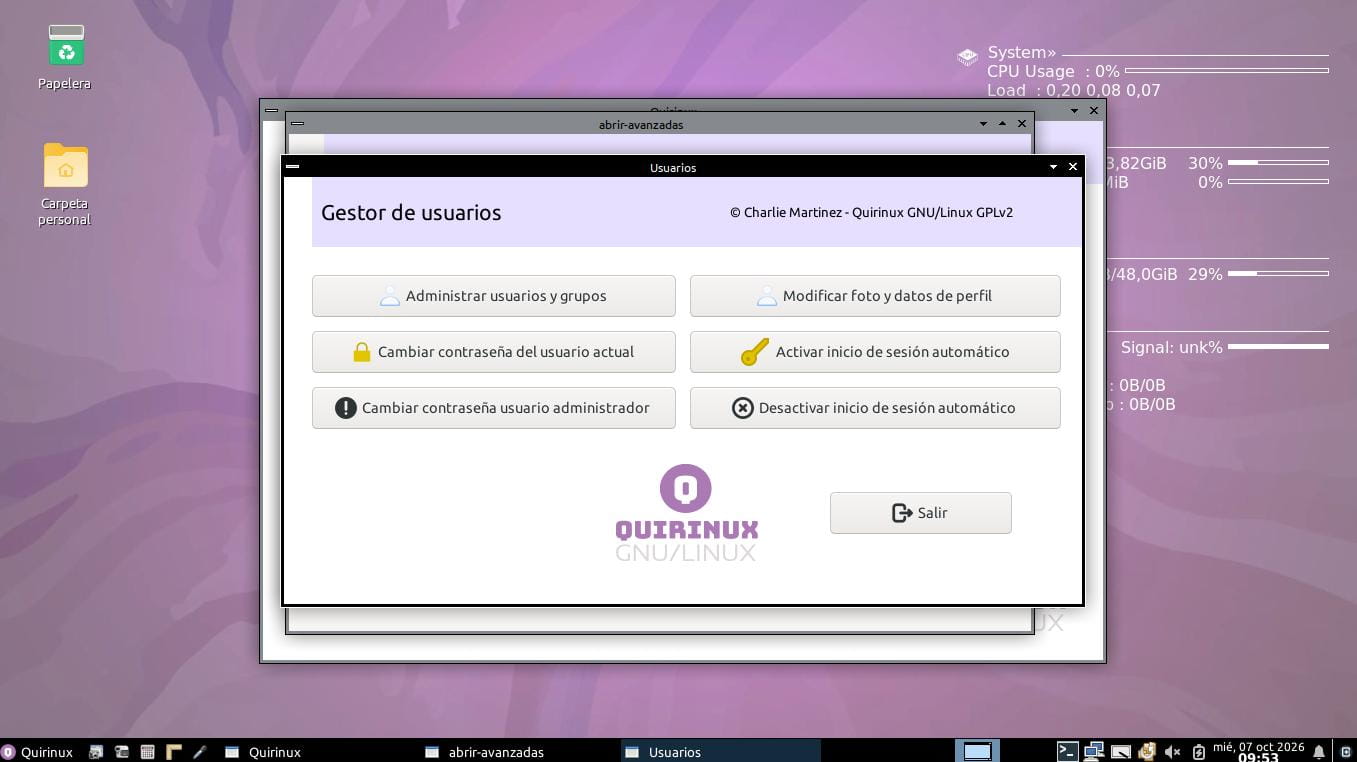This screenshot has height=762, width=1357.
Task: Open the terminal icon in the system tray
Action: pos(1067,752)
